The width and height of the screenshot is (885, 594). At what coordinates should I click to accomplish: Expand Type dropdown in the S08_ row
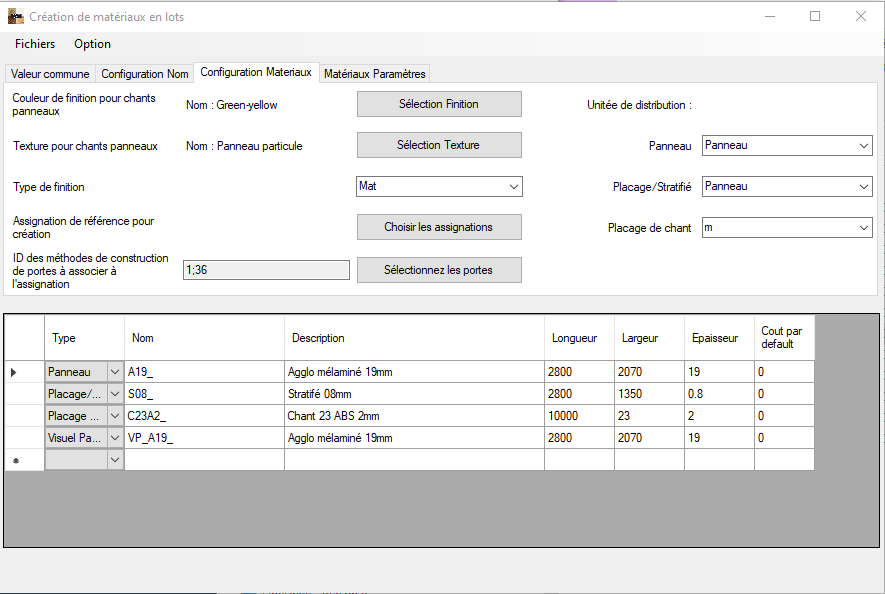[x=115, y=394]
